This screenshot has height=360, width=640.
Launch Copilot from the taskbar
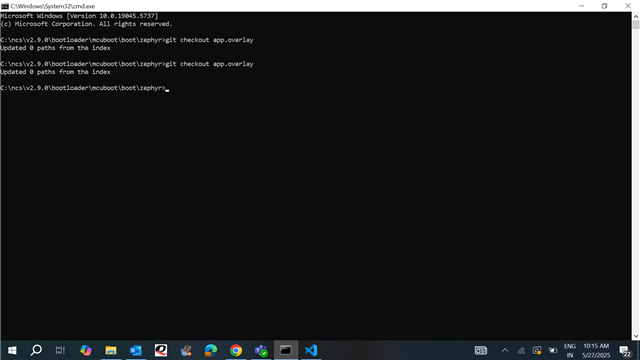pos(86,350)
